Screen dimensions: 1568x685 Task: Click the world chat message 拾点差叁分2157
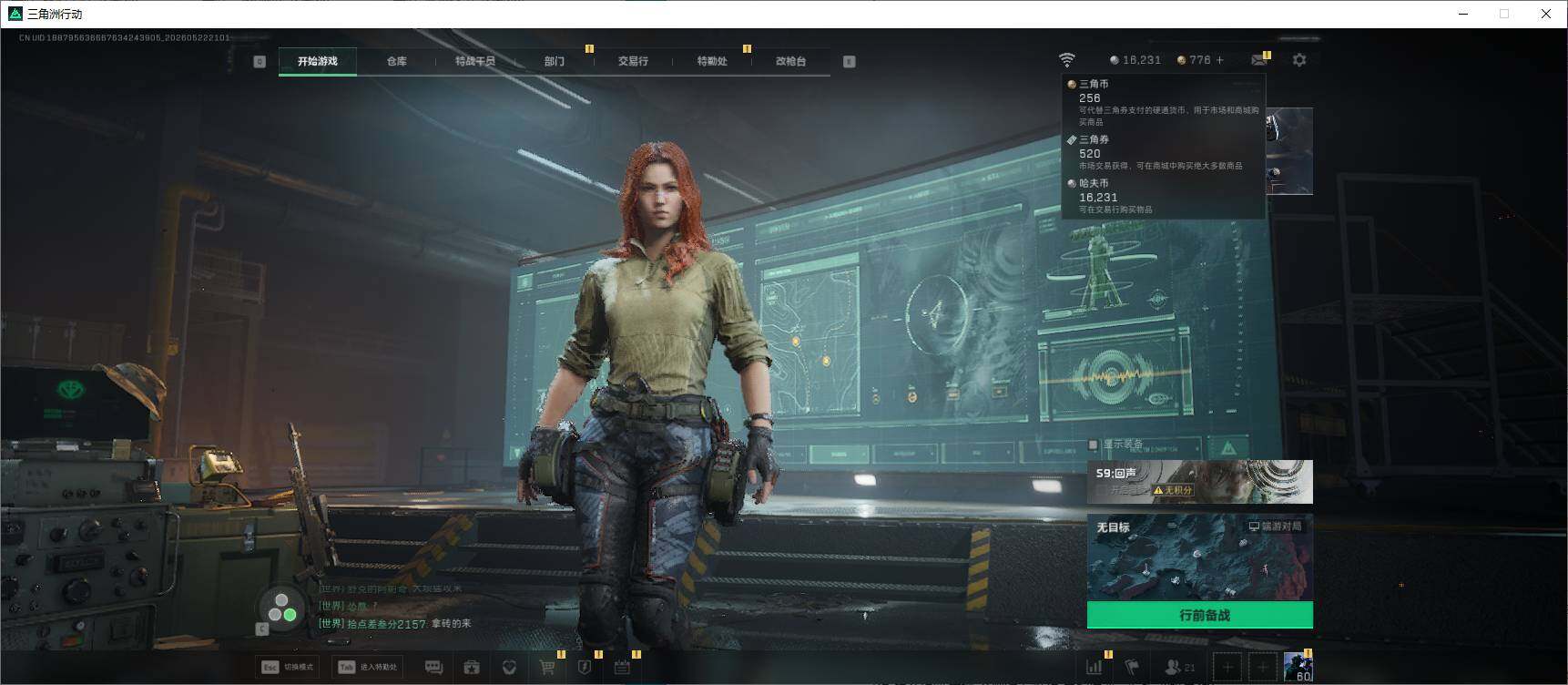394,624
